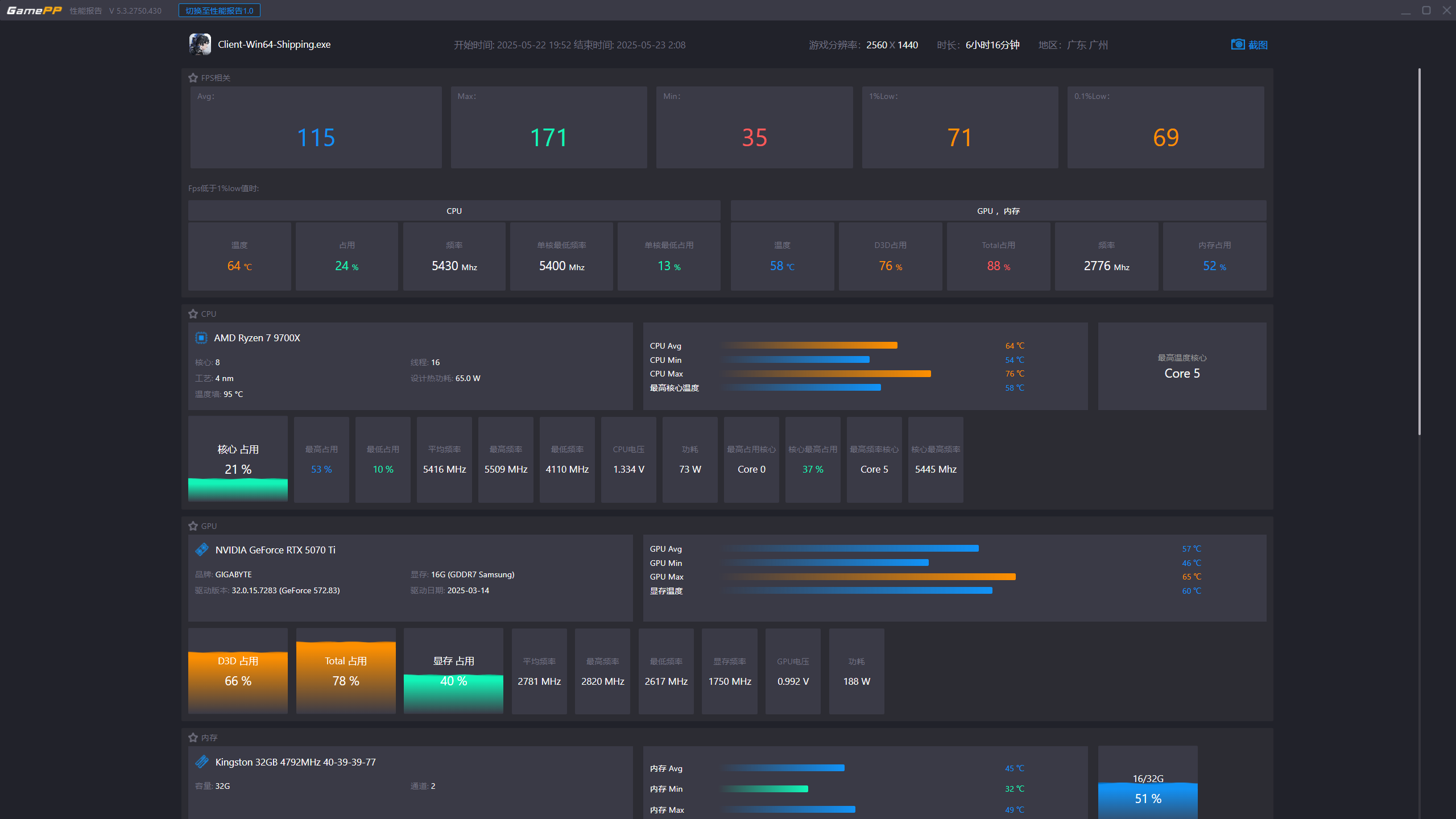Viewport: 1456px width, 819px height.
Task: Click the Client-Win64-Shipping.exe game icon
Action: pos(200,44)
